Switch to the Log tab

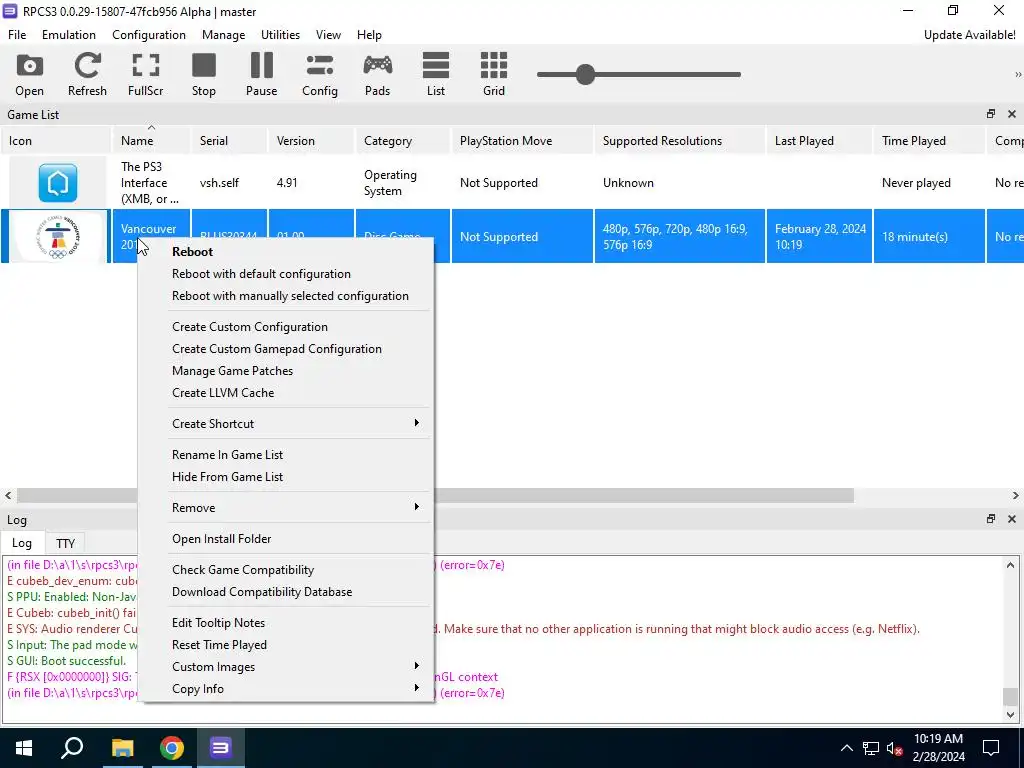(22, 543)
